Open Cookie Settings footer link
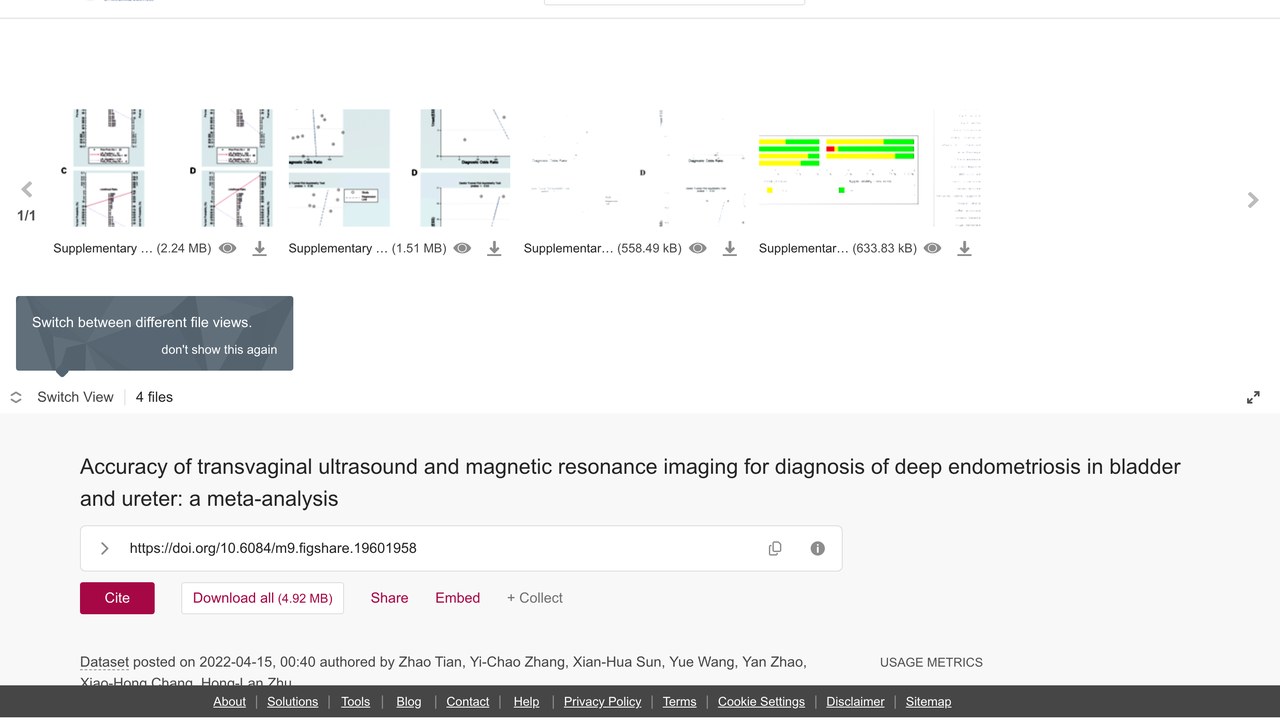Image resolution: width=1280 pixels, height=720 pixels. pos(761,702)
